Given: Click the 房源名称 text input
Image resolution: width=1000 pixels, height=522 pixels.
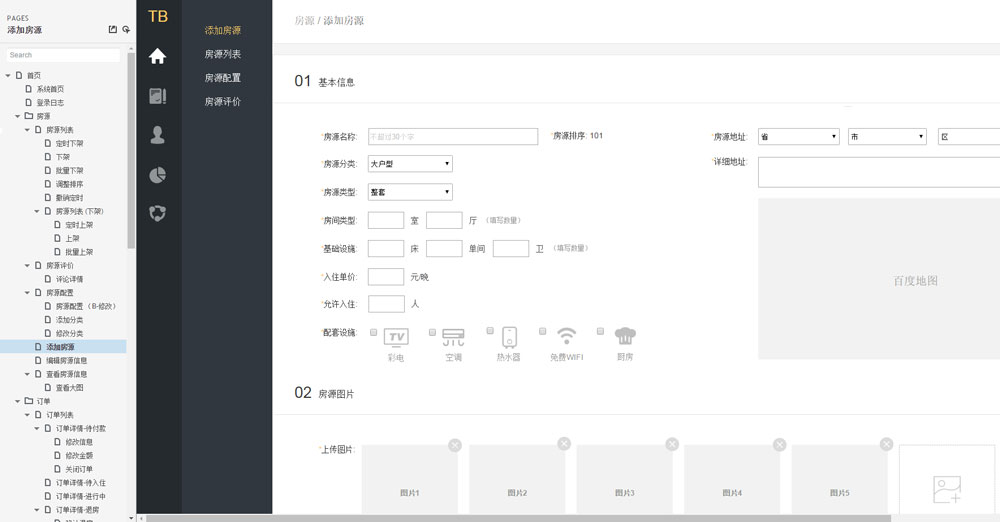Looking at the screenshot, I should point(453,137).
